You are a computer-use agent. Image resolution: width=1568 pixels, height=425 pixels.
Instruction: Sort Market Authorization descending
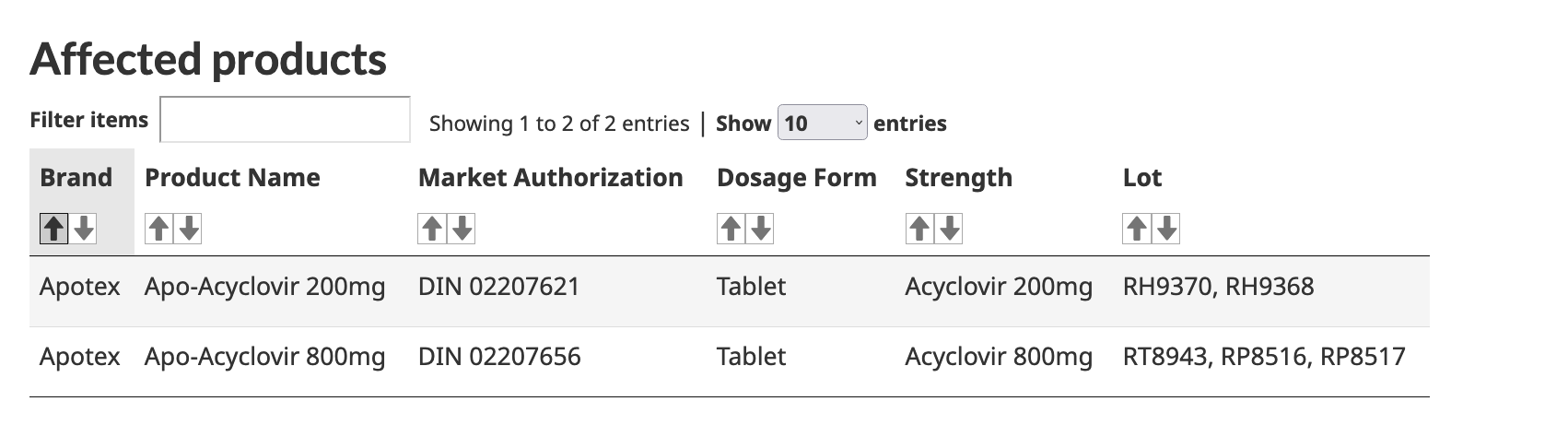point(462,228)
